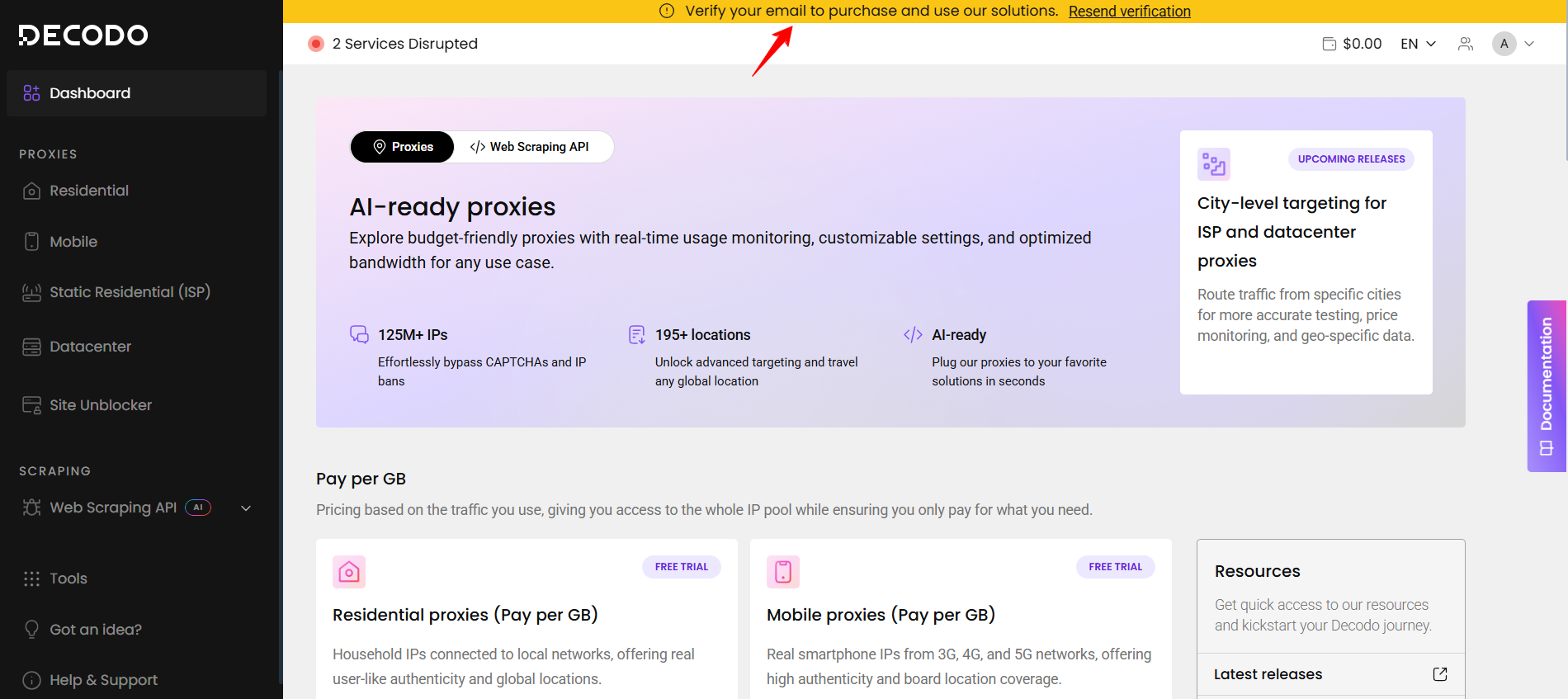Image resolution: width=1568 pixels, height=699 pixels.
Task: Click the Residential proxies card house icon
Action: coord(349,572)
